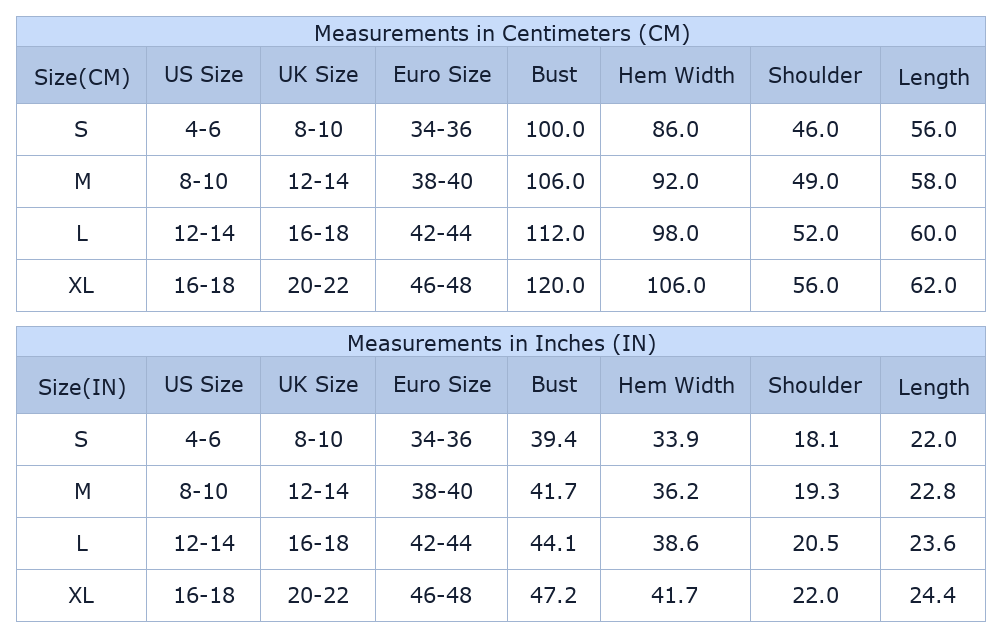Click the "Measurements in Inches (IN)" title bar
The width and height of the screenshot is (1001, 642).
point(501,343)
